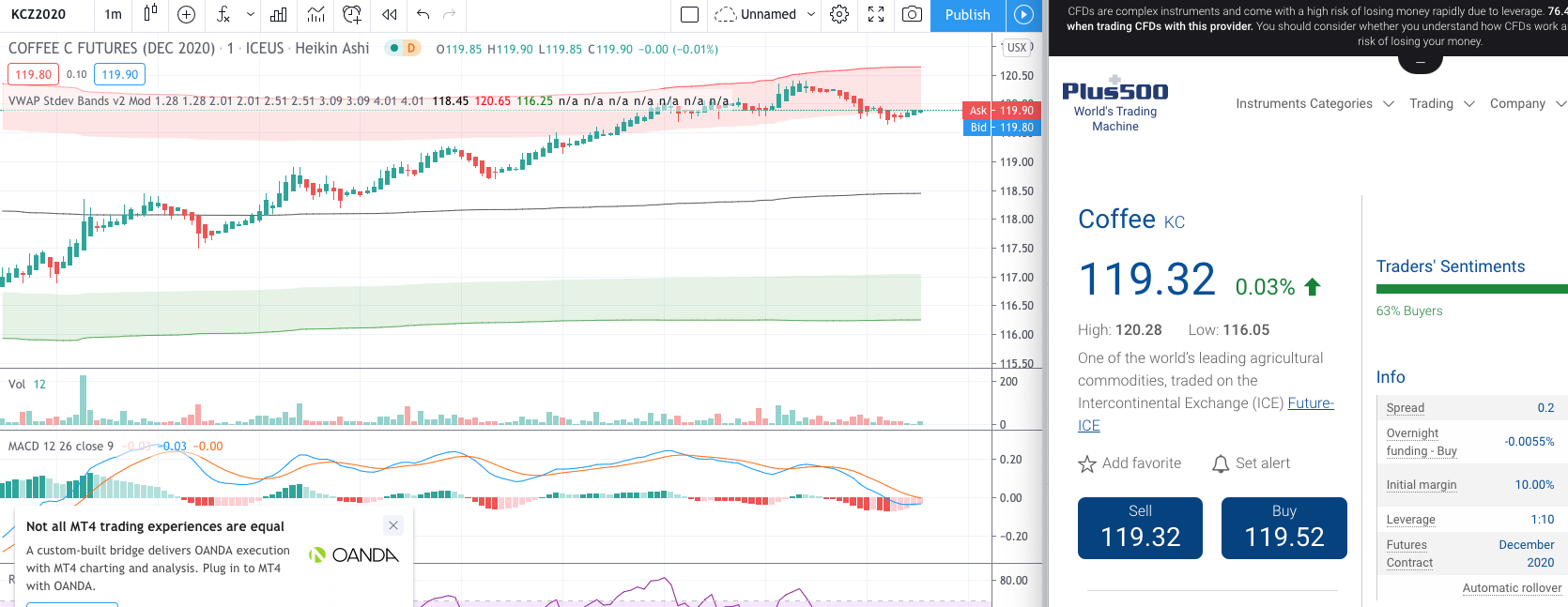Click the Set alert label
This screenshot has height=607, width=1568.
[x=1263, y=463]
